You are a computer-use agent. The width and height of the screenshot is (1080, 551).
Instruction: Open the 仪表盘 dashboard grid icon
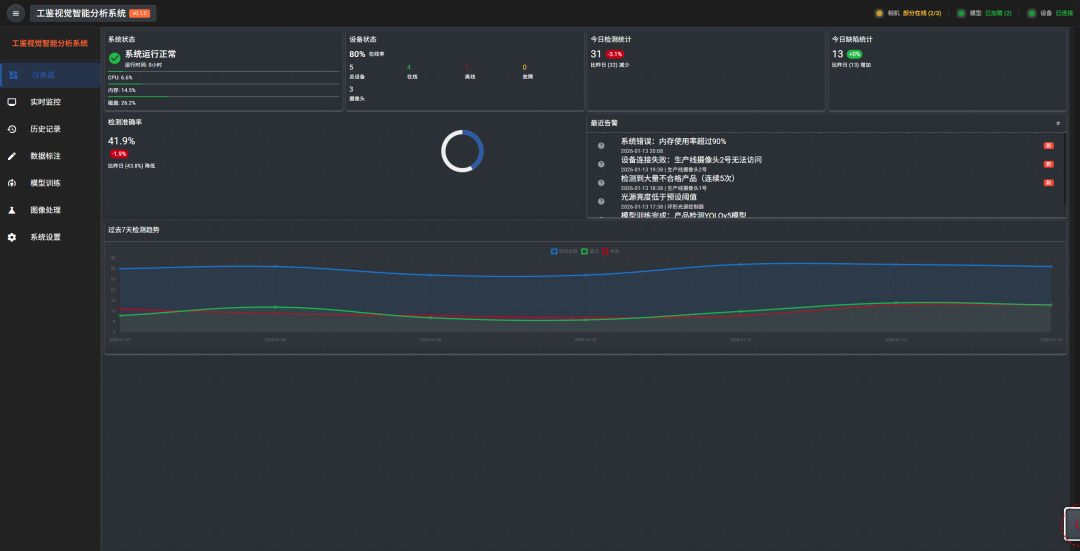[13, 75]
